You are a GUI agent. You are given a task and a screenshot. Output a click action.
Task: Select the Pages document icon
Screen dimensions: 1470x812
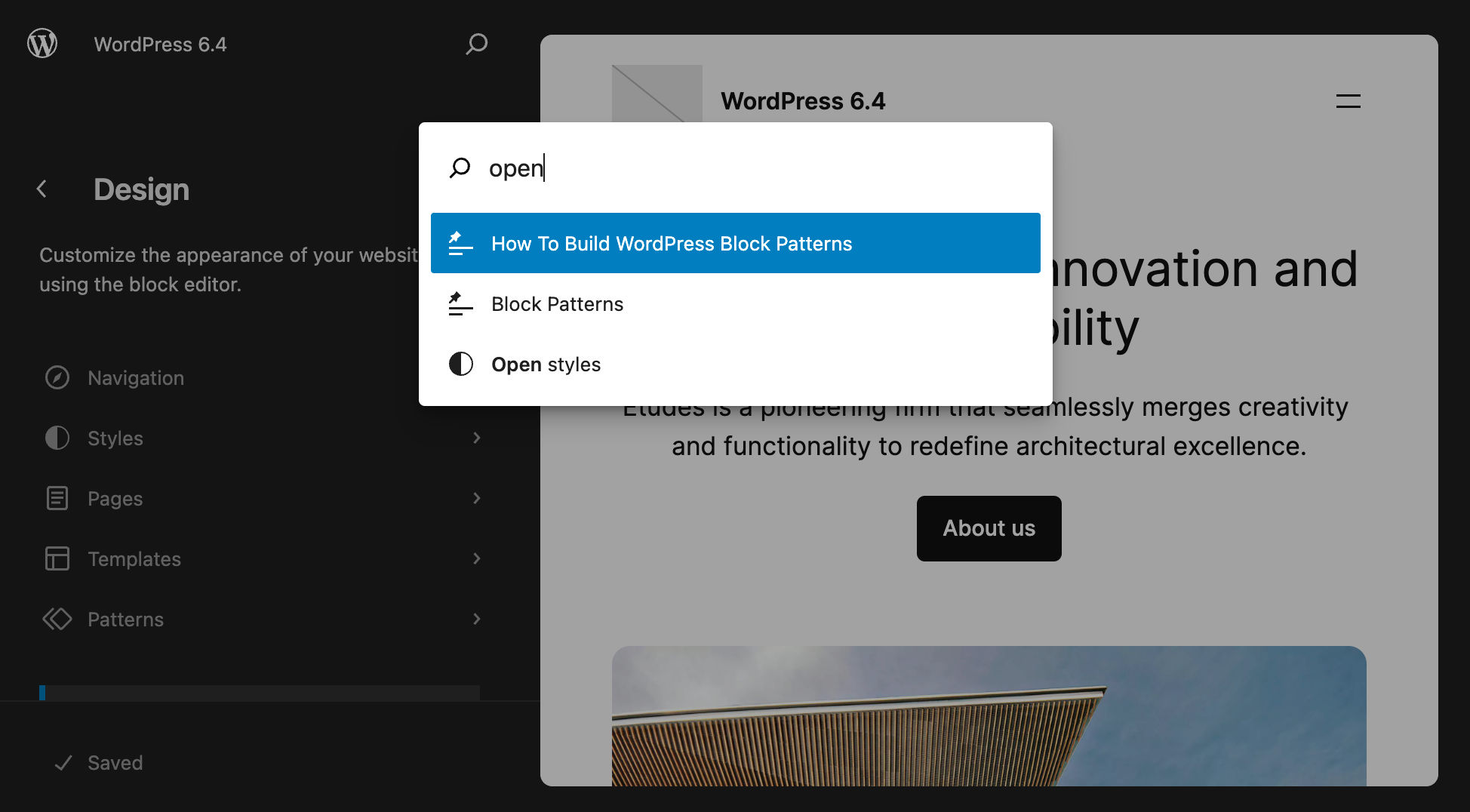(57, 498)
